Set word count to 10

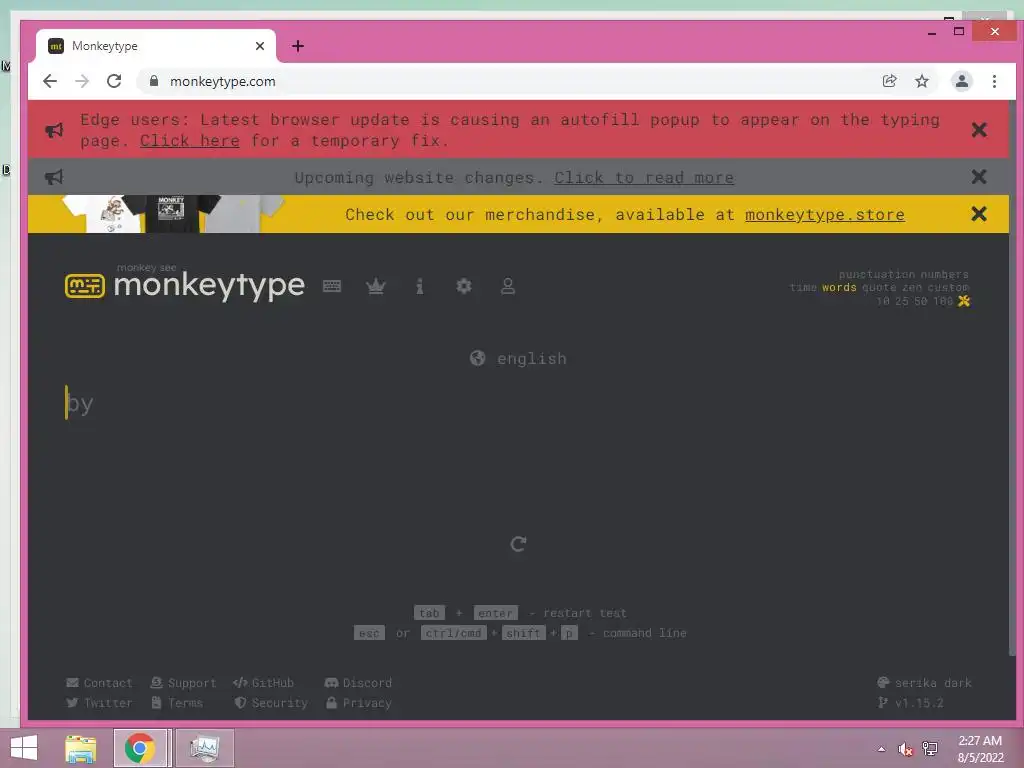pyautogui.click(x=883, y=301)
